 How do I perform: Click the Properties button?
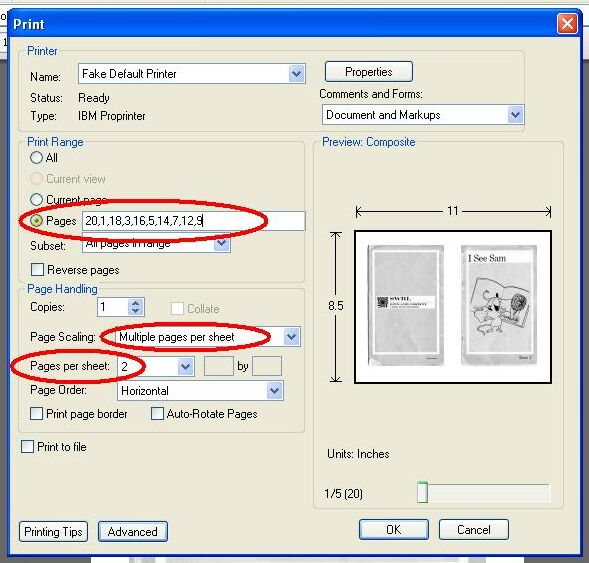pos(369,72)
